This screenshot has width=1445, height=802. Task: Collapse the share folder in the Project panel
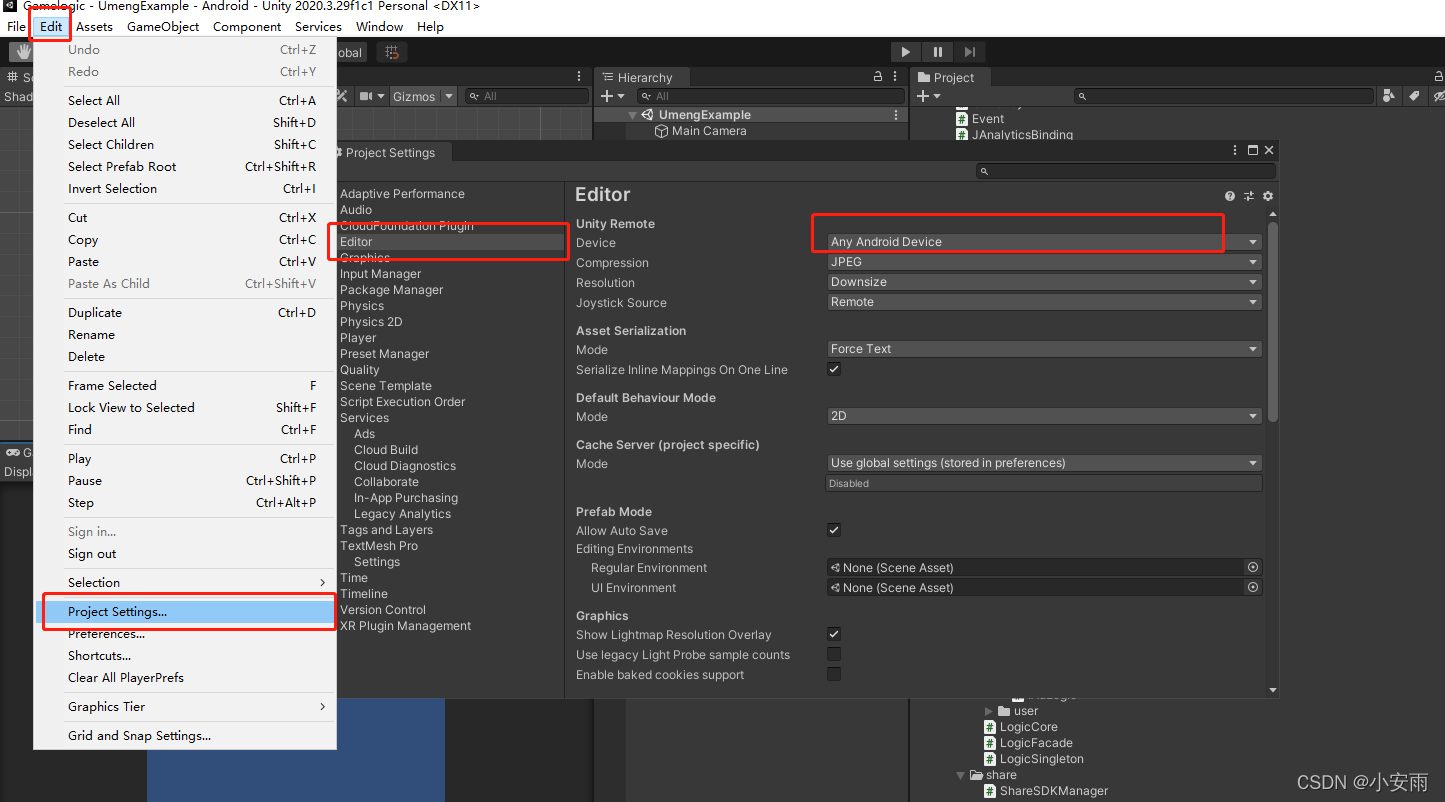click(x=959, y=774)
